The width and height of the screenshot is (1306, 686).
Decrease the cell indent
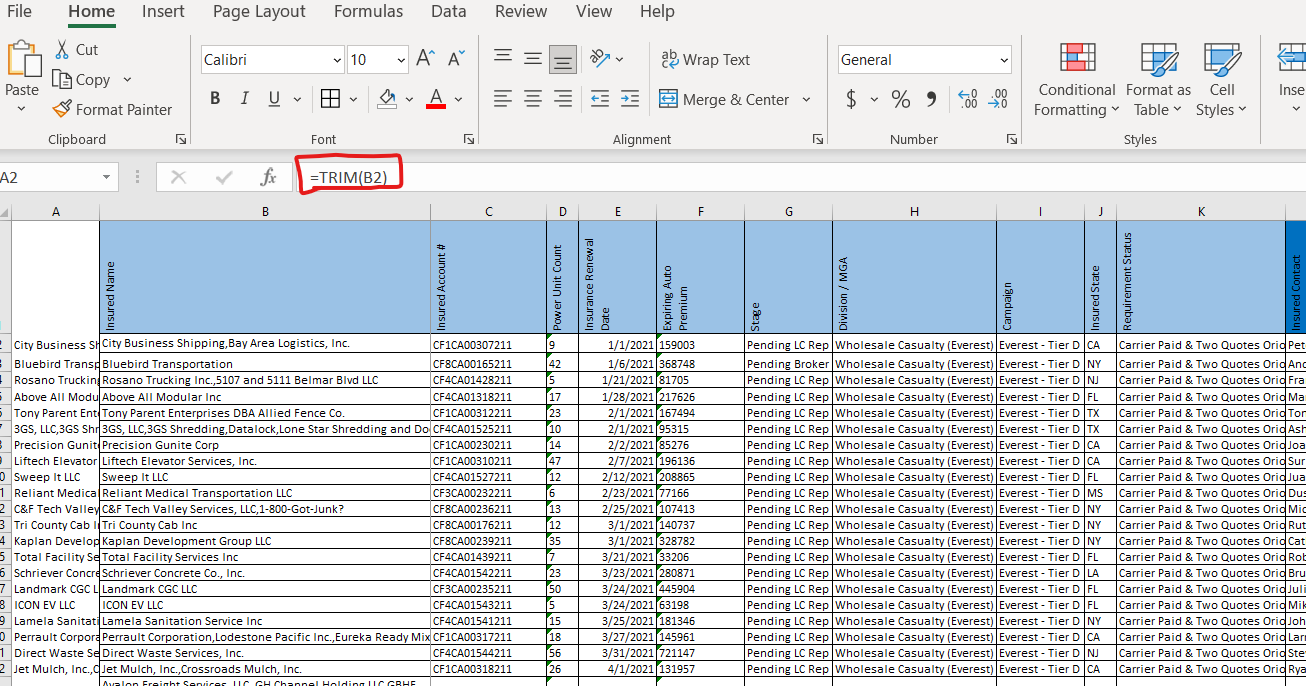pos(600,99)
